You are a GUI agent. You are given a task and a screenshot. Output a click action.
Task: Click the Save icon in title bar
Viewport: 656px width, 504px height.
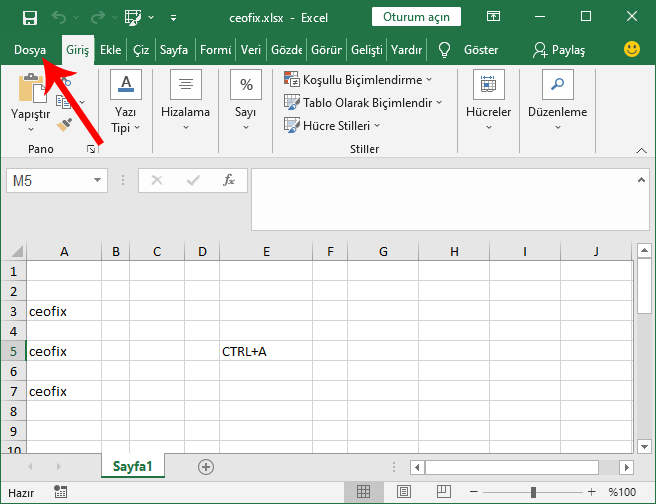point(30,18)
